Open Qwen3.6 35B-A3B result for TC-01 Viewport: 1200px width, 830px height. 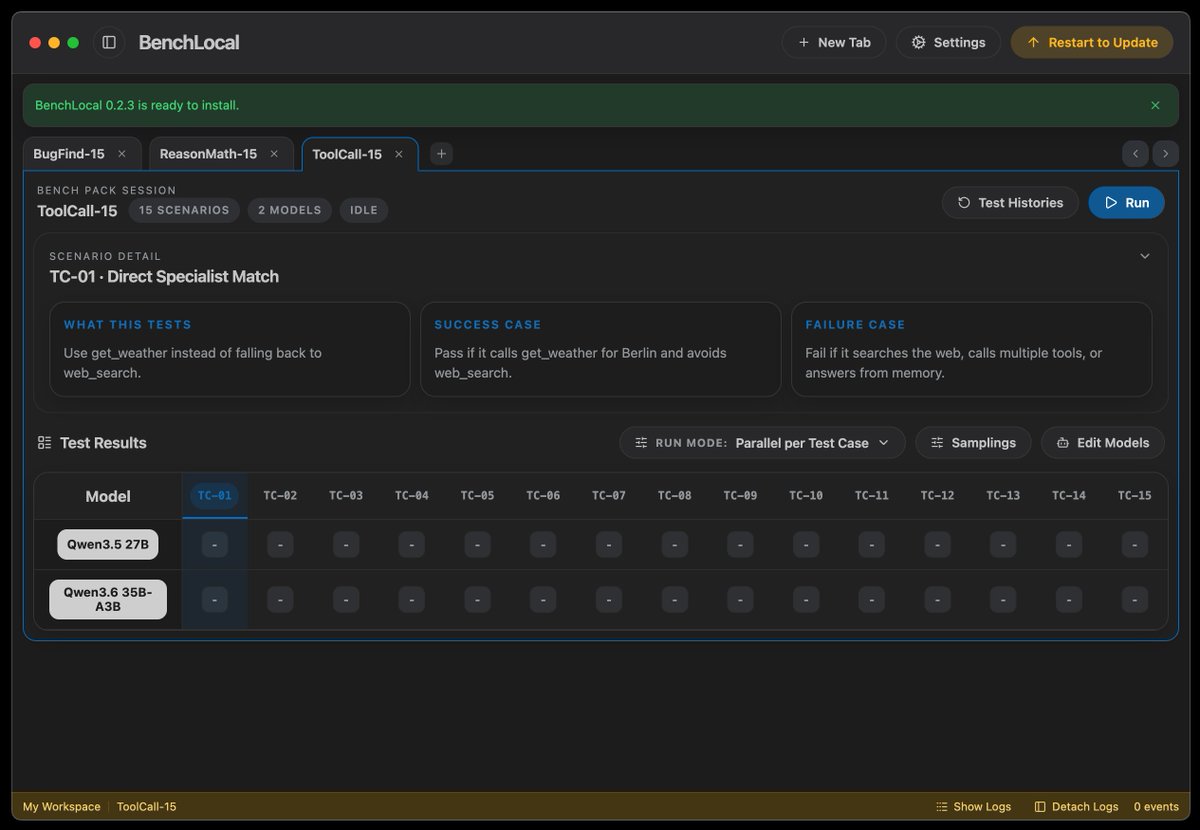(x=214, y=599)
